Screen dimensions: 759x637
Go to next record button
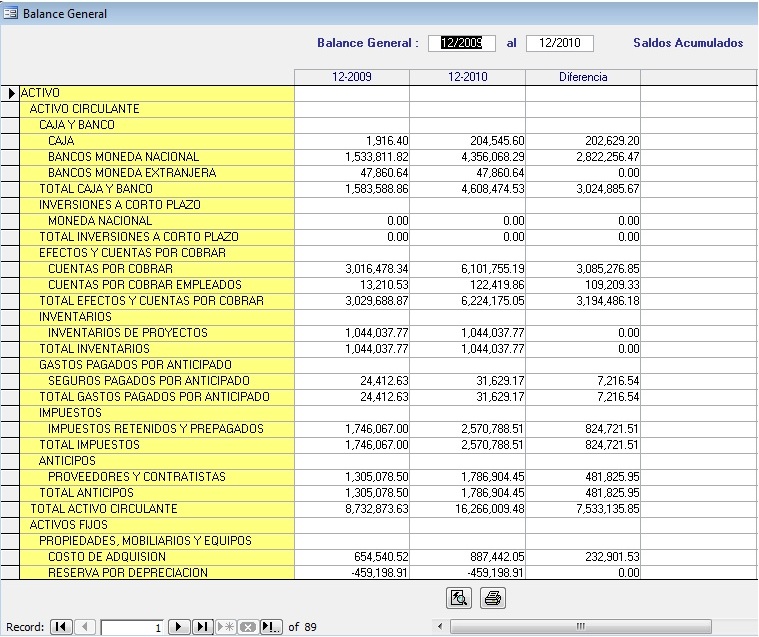pos(179,627)
